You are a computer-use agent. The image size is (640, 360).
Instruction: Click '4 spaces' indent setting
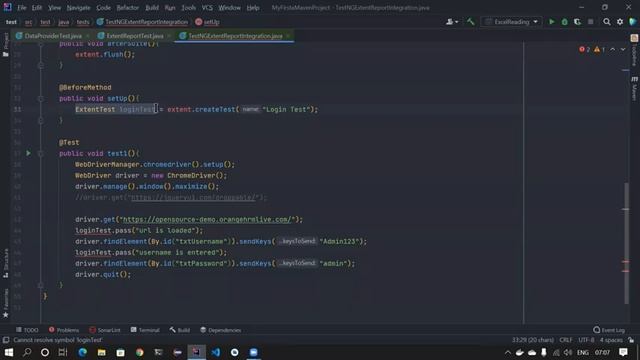pos(611,340)
